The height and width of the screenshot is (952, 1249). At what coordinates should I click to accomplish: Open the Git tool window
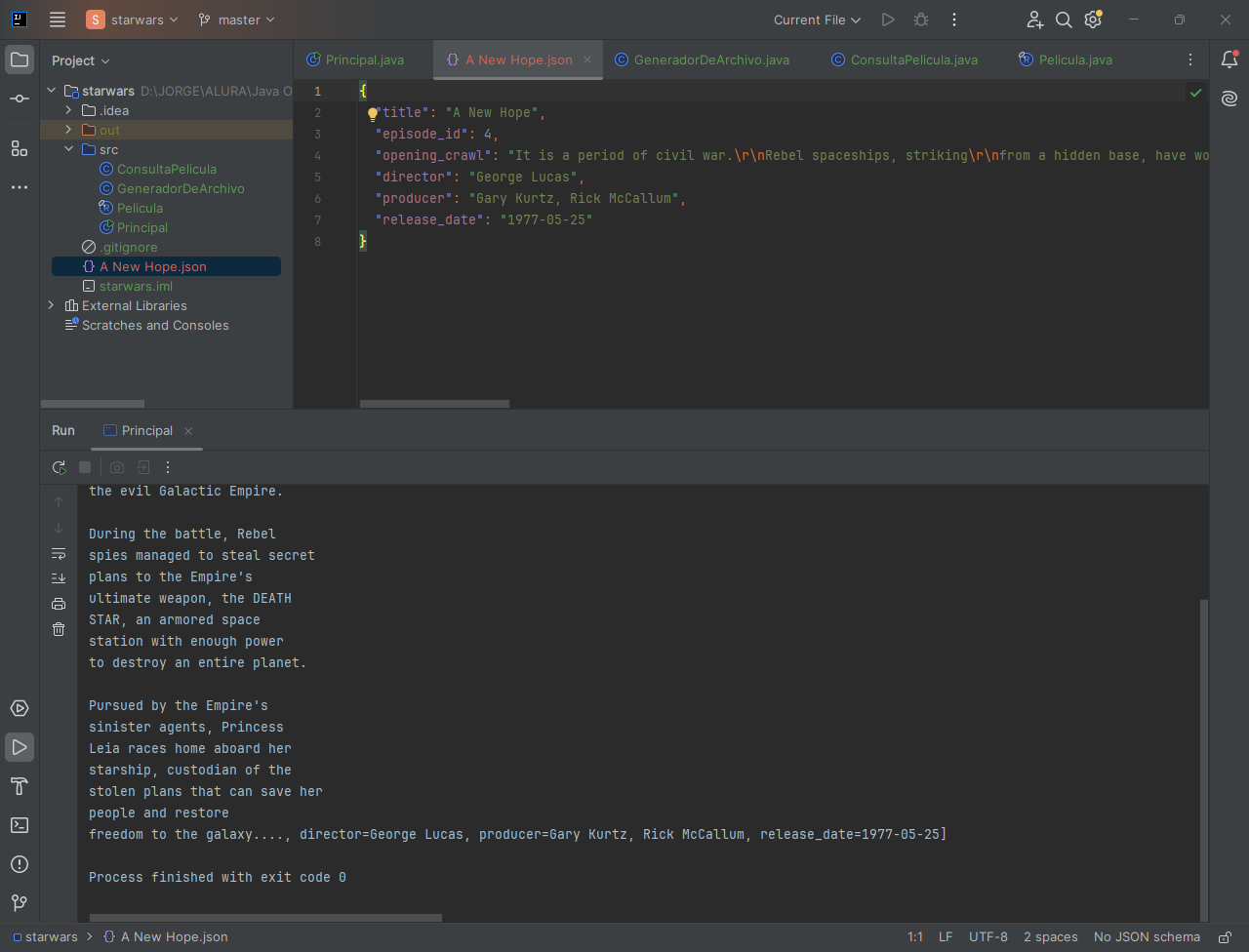click(20, 903)
